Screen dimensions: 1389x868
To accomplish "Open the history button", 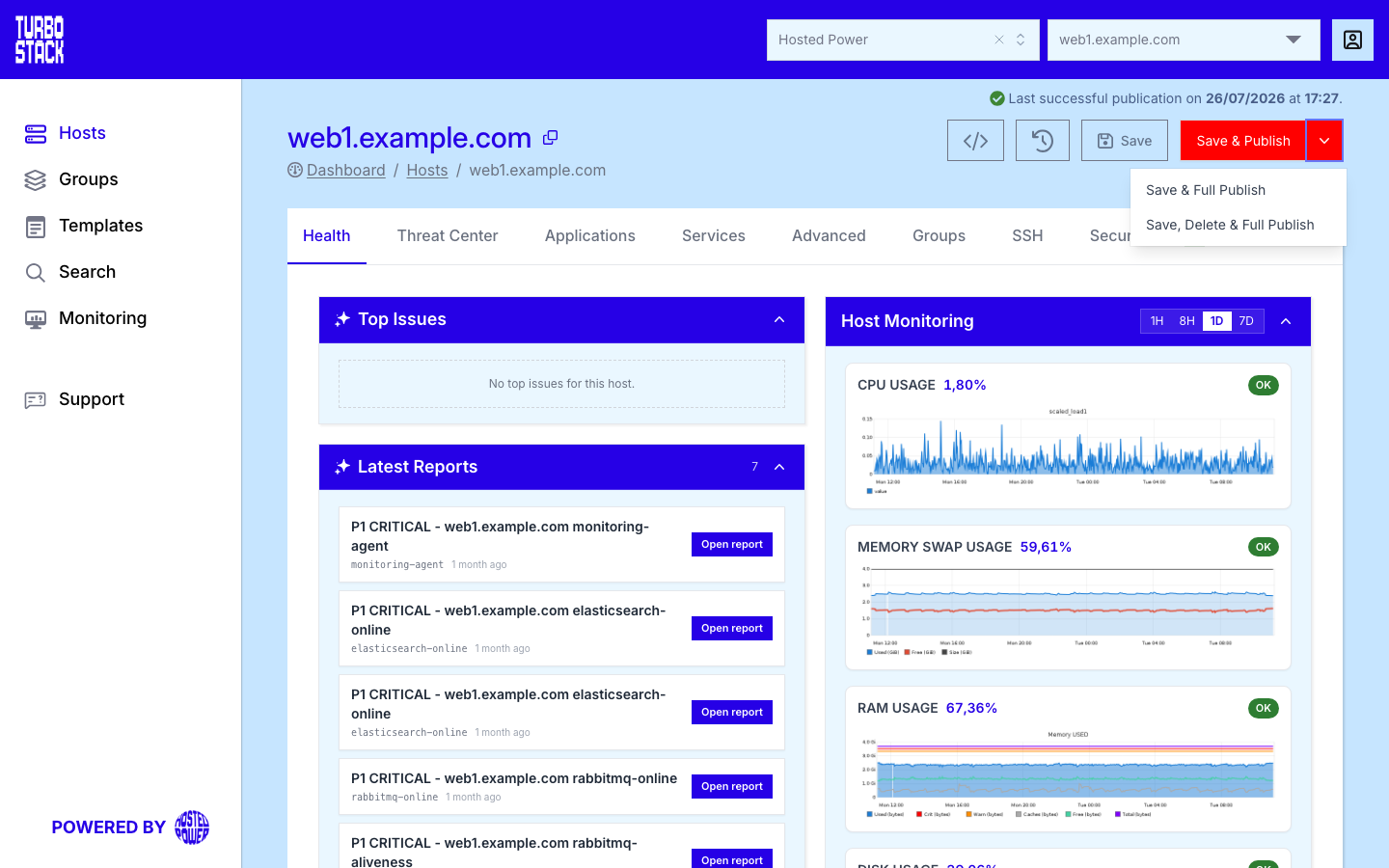I will (1043, 141).
